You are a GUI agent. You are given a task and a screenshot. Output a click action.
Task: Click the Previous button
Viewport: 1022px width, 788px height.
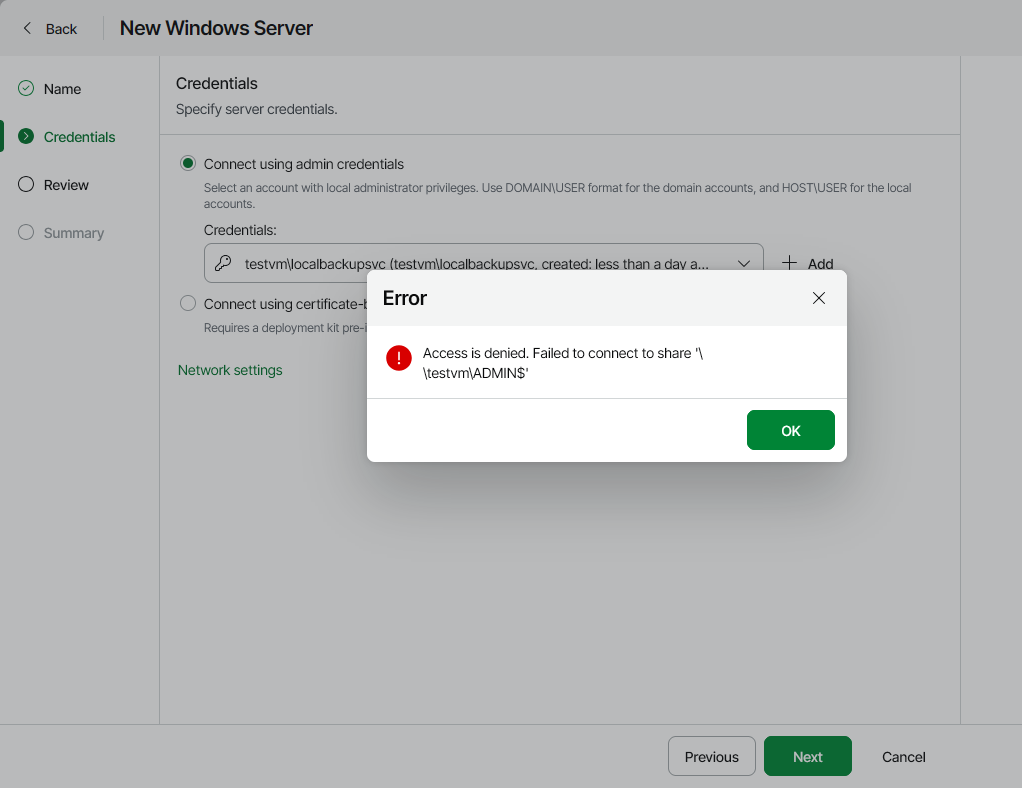tap(711, 757)
